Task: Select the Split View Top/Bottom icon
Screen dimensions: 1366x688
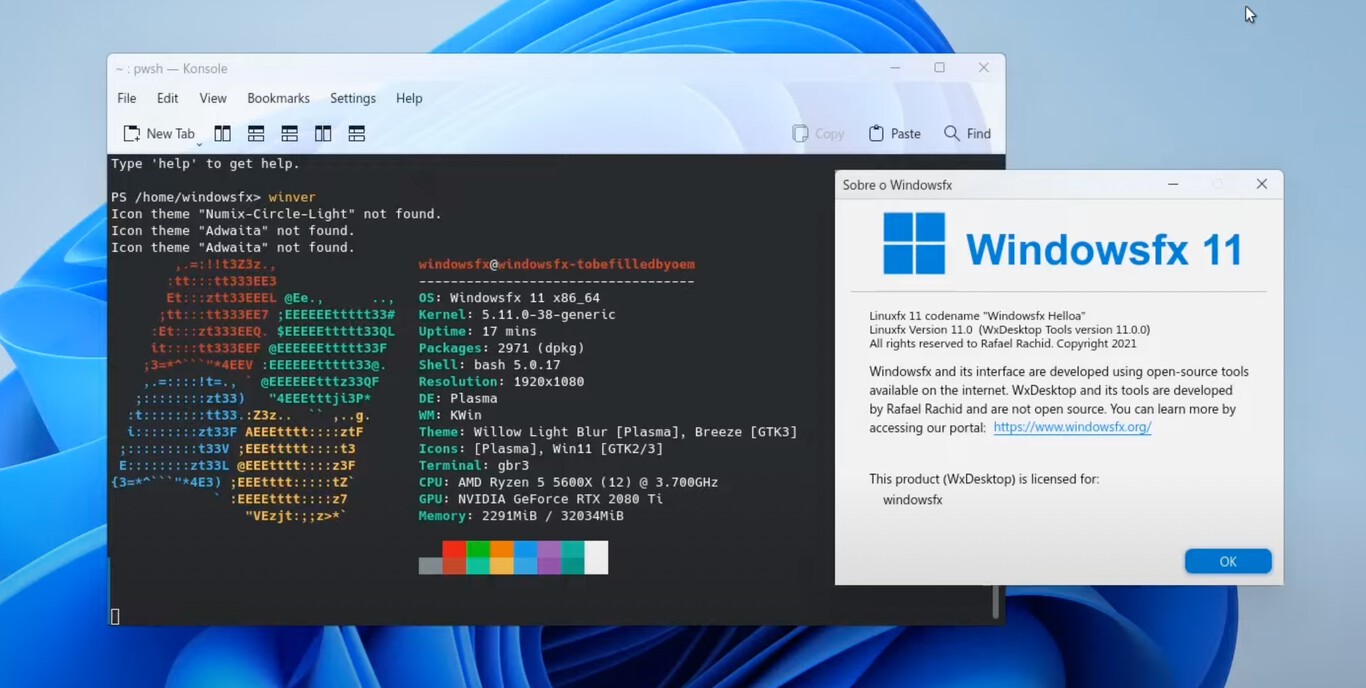Action: tap(255, 133)
